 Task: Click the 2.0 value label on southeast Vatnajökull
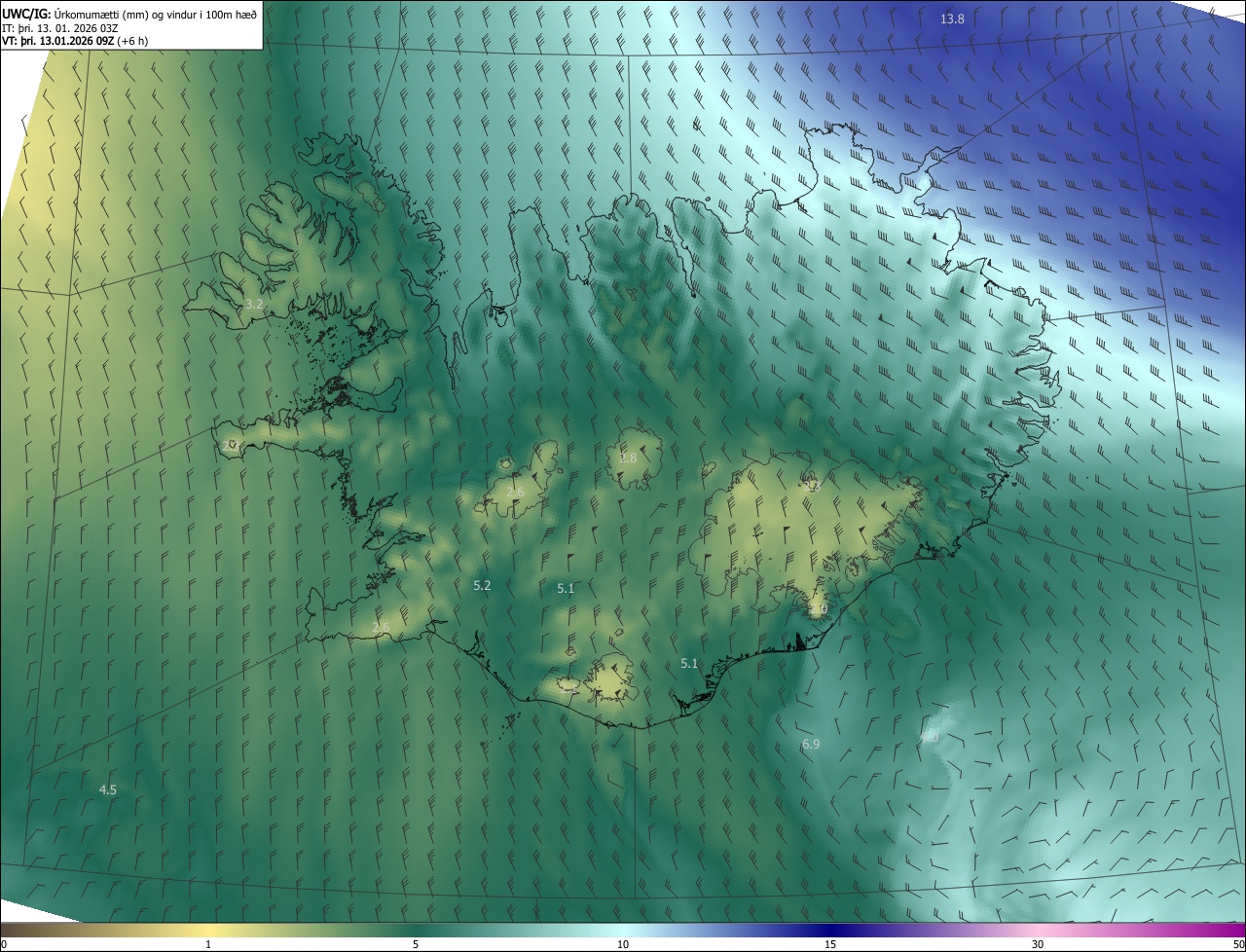point(818,609)
